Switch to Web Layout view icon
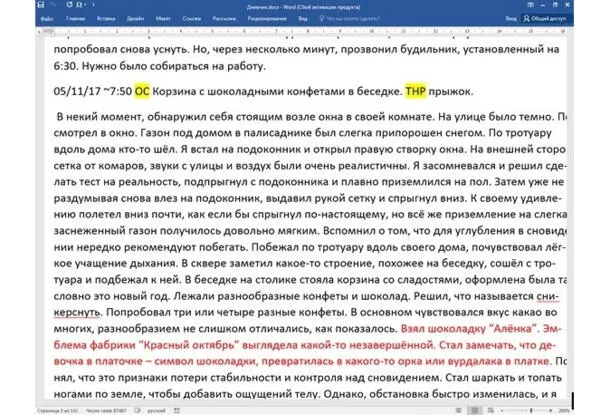Image resolution: width=591 pixels, height=415 pixels. coord(490,410)
